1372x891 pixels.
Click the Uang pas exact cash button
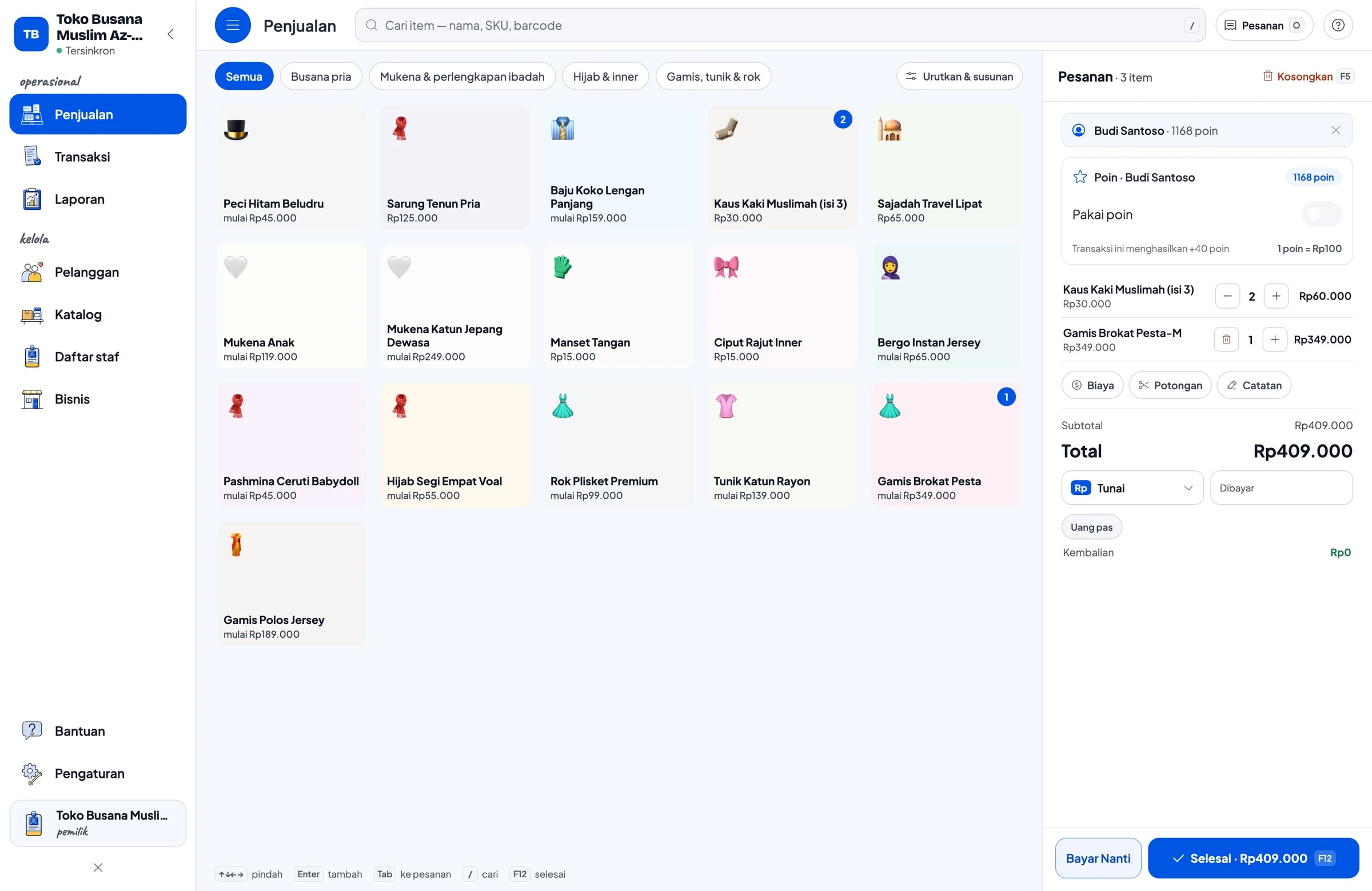tap(1092, 528)
